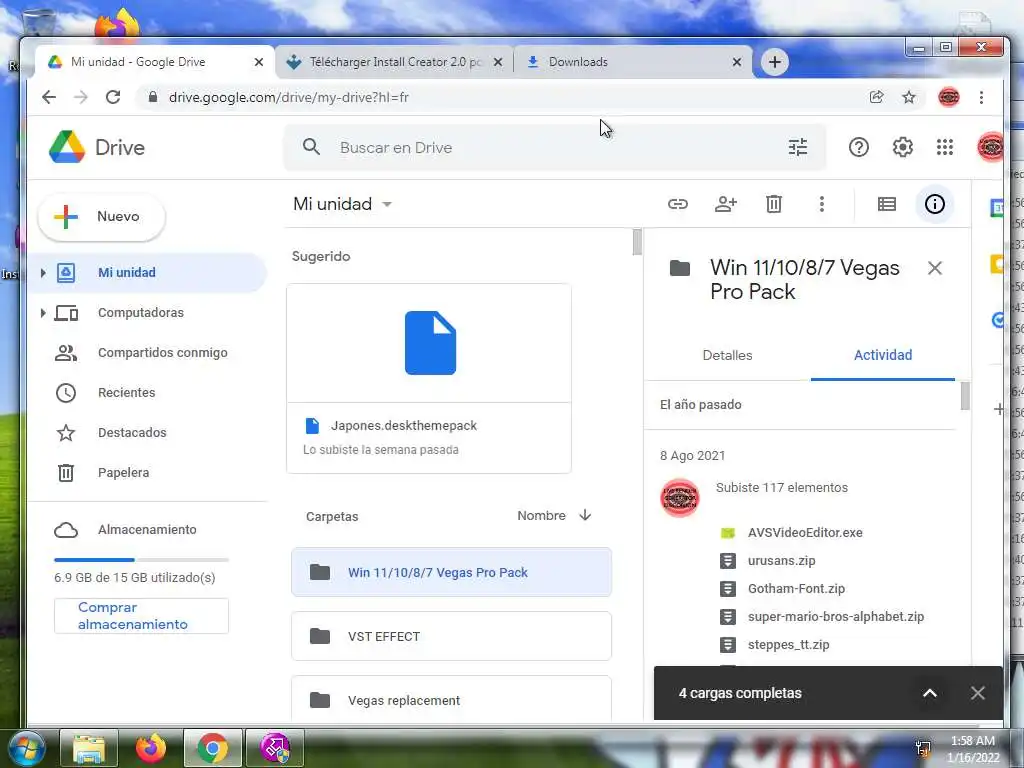The width and height of the screenshot is (1024, 768).
Task: Switch to the Detalles tab
Action: pos(727,355)
